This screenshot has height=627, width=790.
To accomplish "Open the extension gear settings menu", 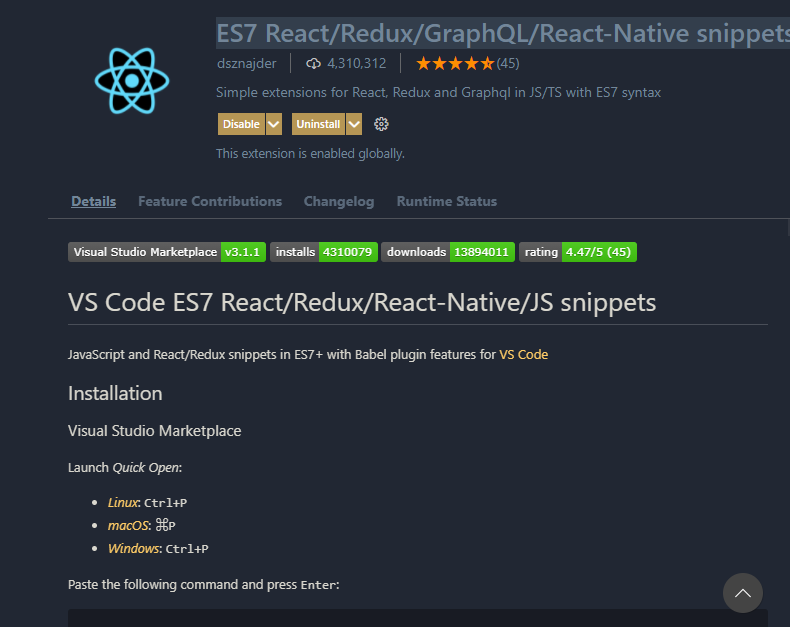I will pos(381,124).
